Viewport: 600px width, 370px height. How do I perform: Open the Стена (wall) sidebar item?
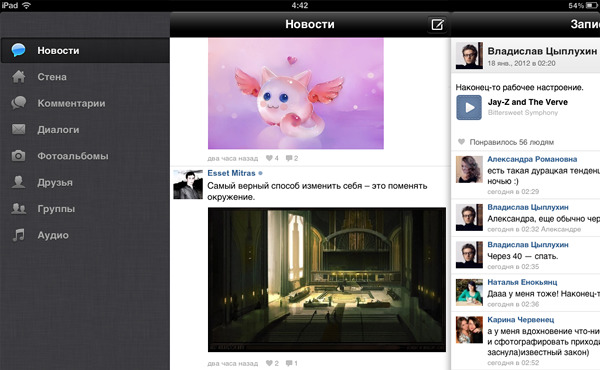pos(85,77)
